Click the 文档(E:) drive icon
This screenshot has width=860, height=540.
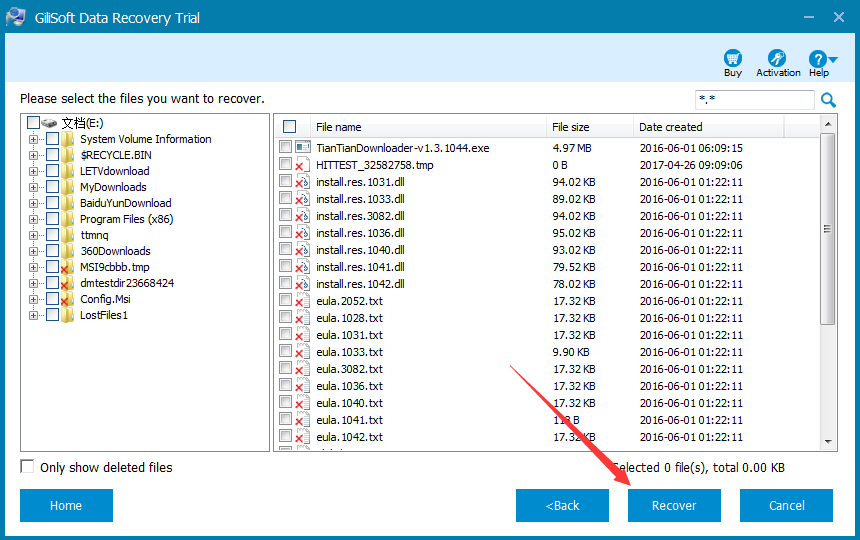pos(50,123)
